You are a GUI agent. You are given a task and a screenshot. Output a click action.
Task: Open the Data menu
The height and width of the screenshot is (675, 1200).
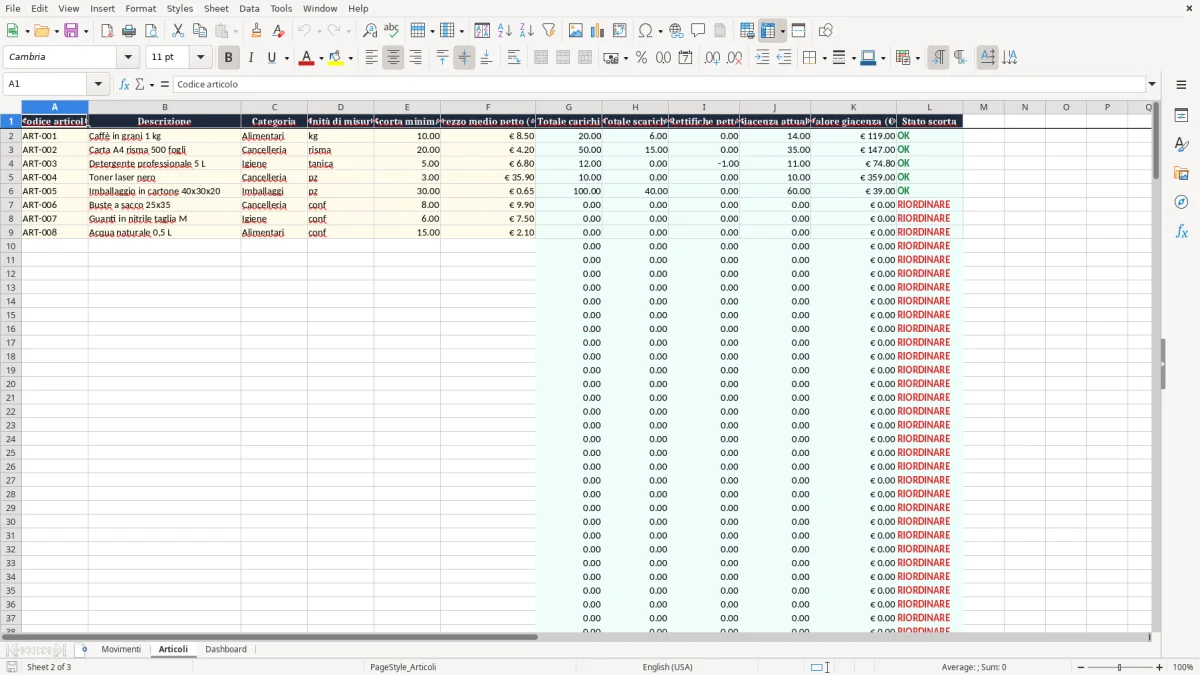click(x=249, y=8)
